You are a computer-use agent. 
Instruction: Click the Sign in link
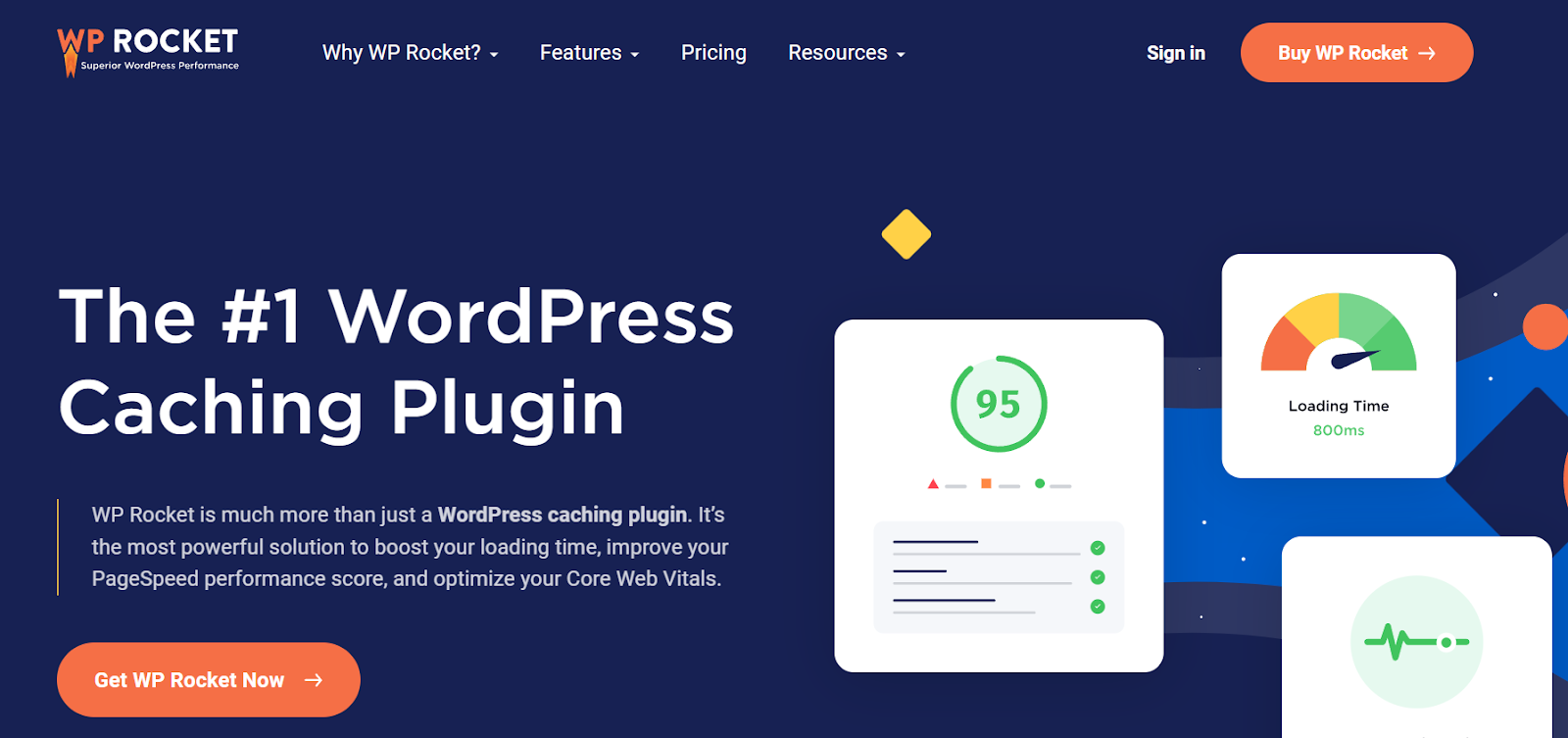[x=1176, y=53]
